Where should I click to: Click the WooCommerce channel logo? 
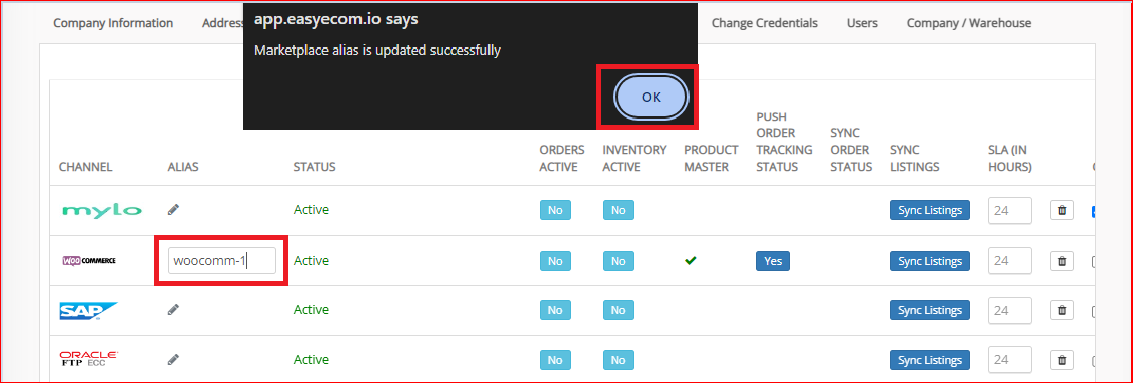pyautogui.click(x=90, y=260)
